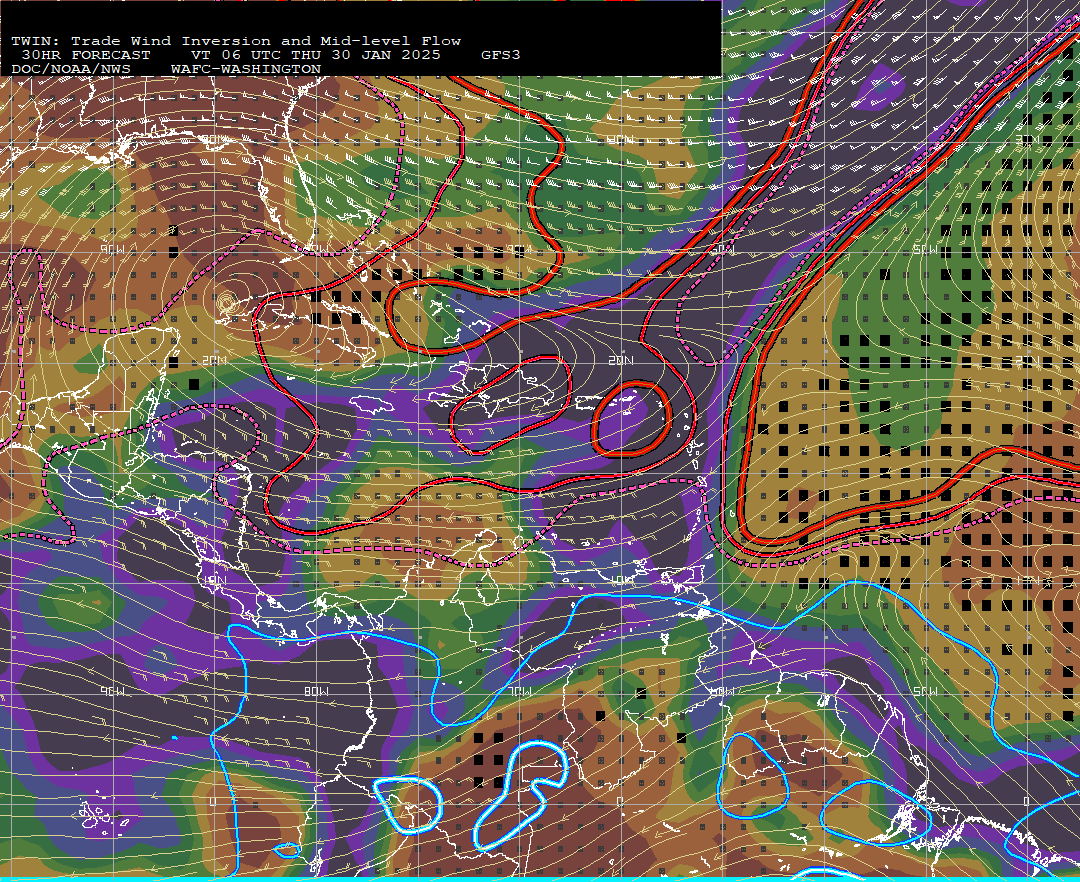This screenshot has height=882, width=1080.
Task: Click the 80W label just off Florida's southeast coast
Action: (x=317, y=249)
